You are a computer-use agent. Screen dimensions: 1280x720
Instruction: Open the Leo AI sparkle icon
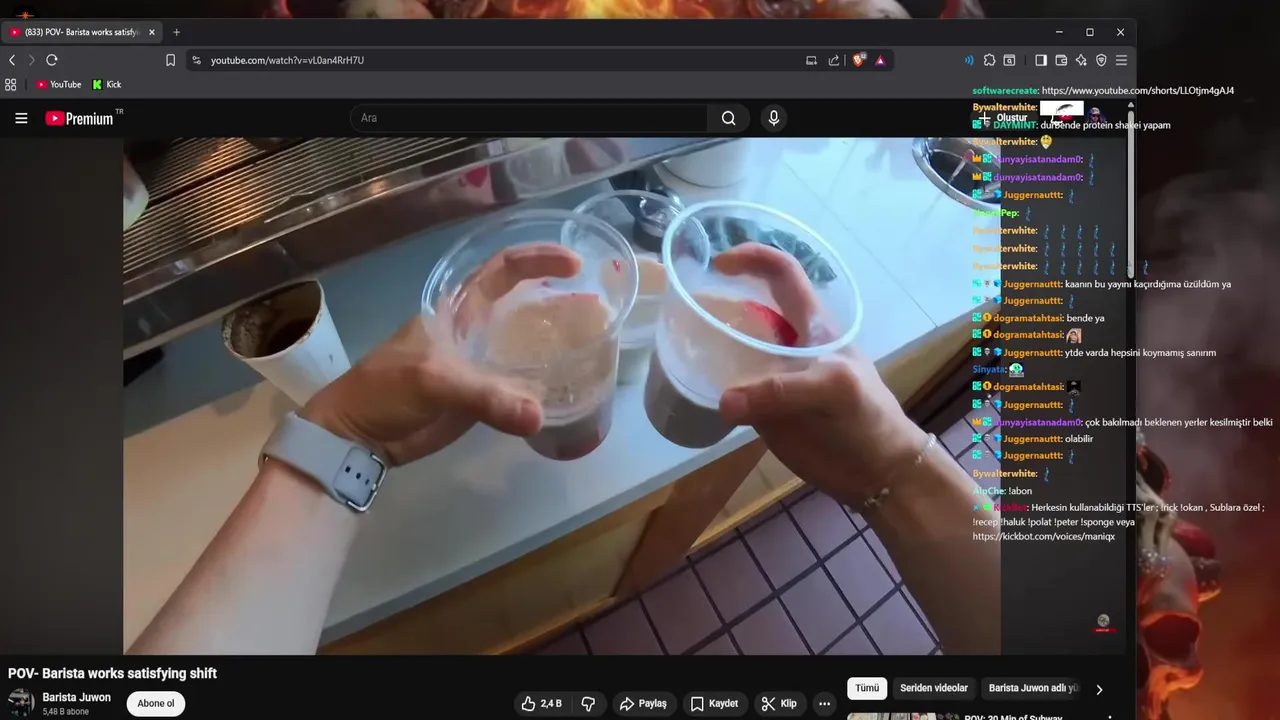click(x=1081, y=60)
